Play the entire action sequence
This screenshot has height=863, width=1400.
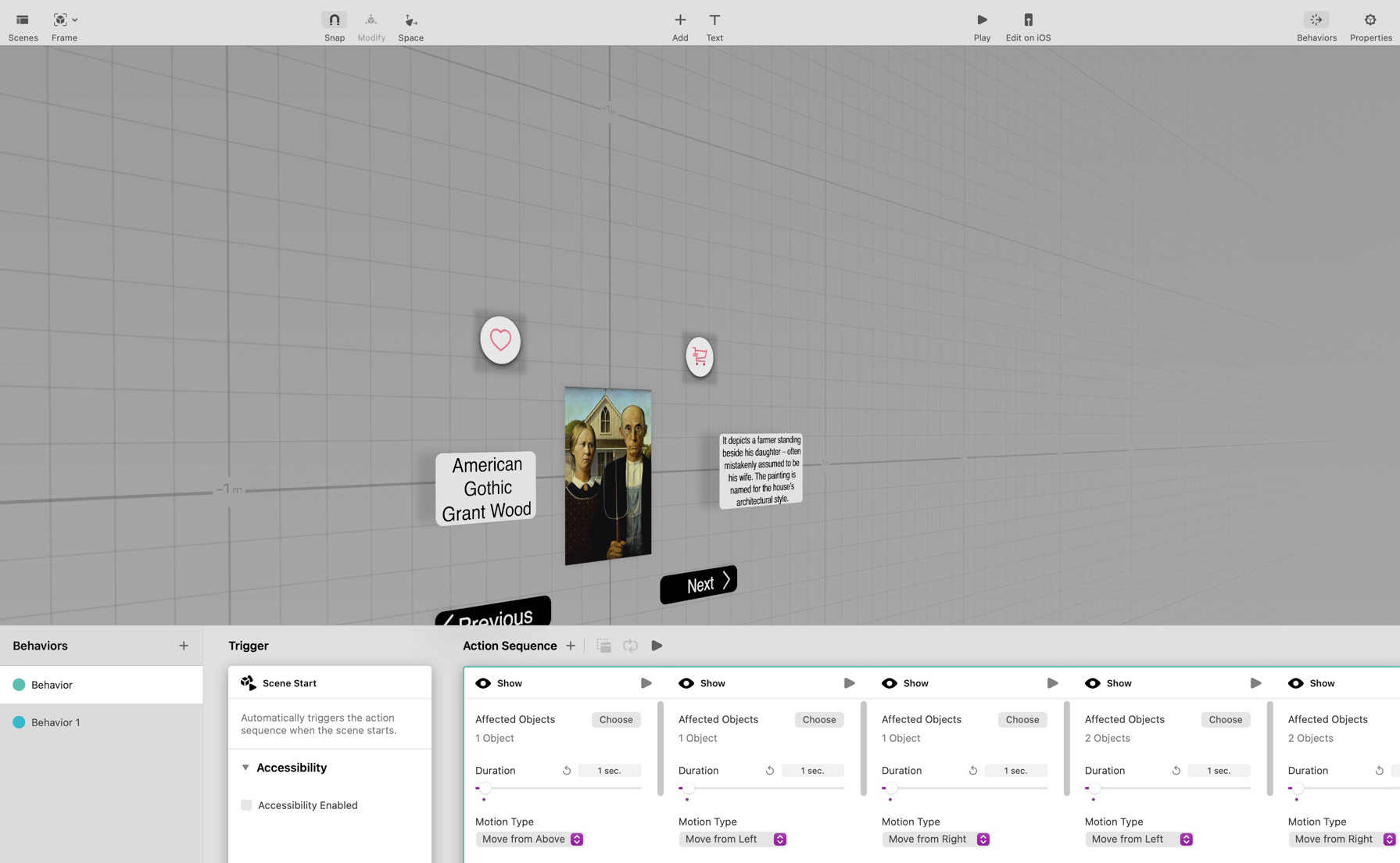tap(657, 646)
